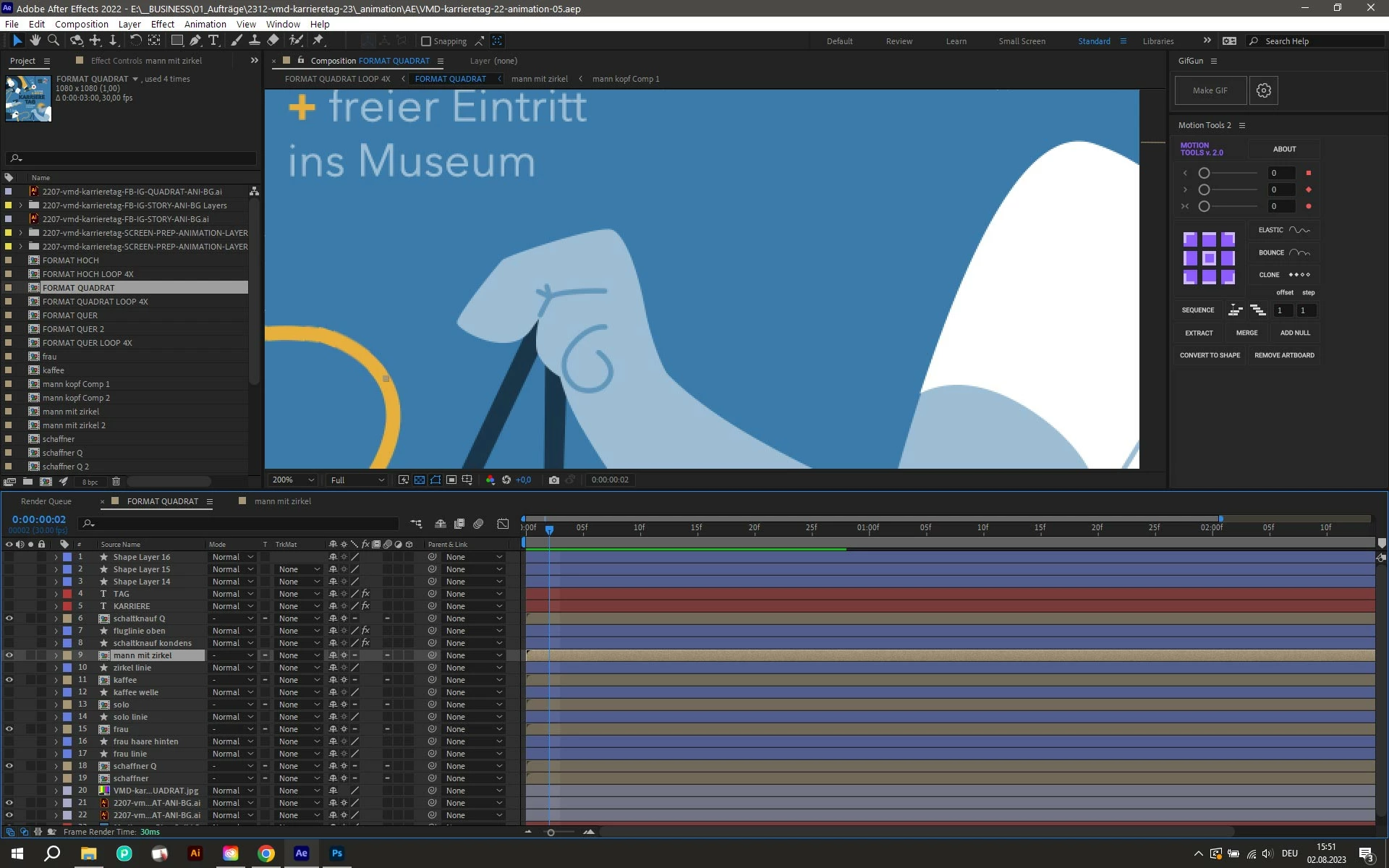Select the Puppet Pin tool
Image resolution: width=1389 pixels, height=868 pixels.
pyautogui.click(x=318, y=41)
